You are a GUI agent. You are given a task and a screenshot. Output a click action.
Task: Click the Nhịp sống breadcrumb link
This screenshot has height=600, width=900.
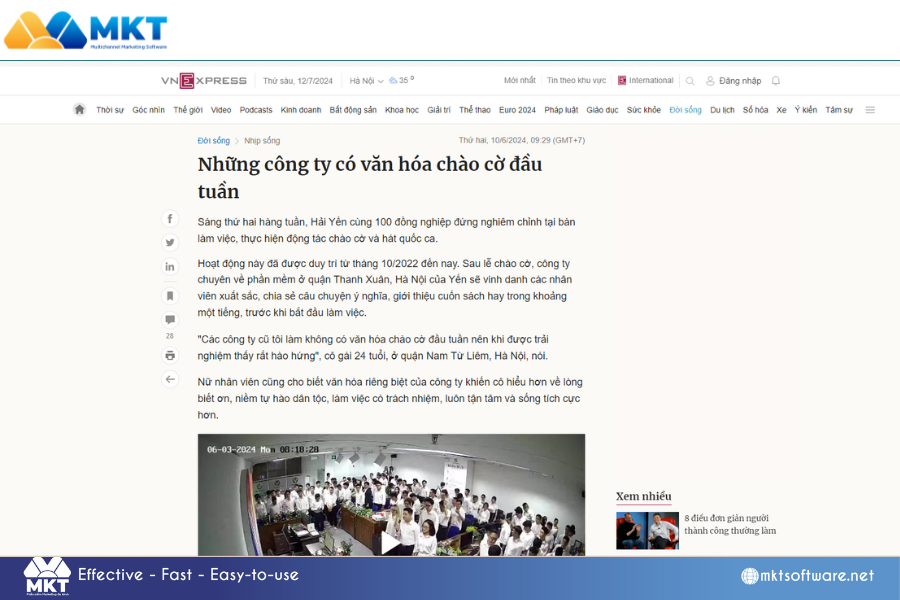(262, 140)
